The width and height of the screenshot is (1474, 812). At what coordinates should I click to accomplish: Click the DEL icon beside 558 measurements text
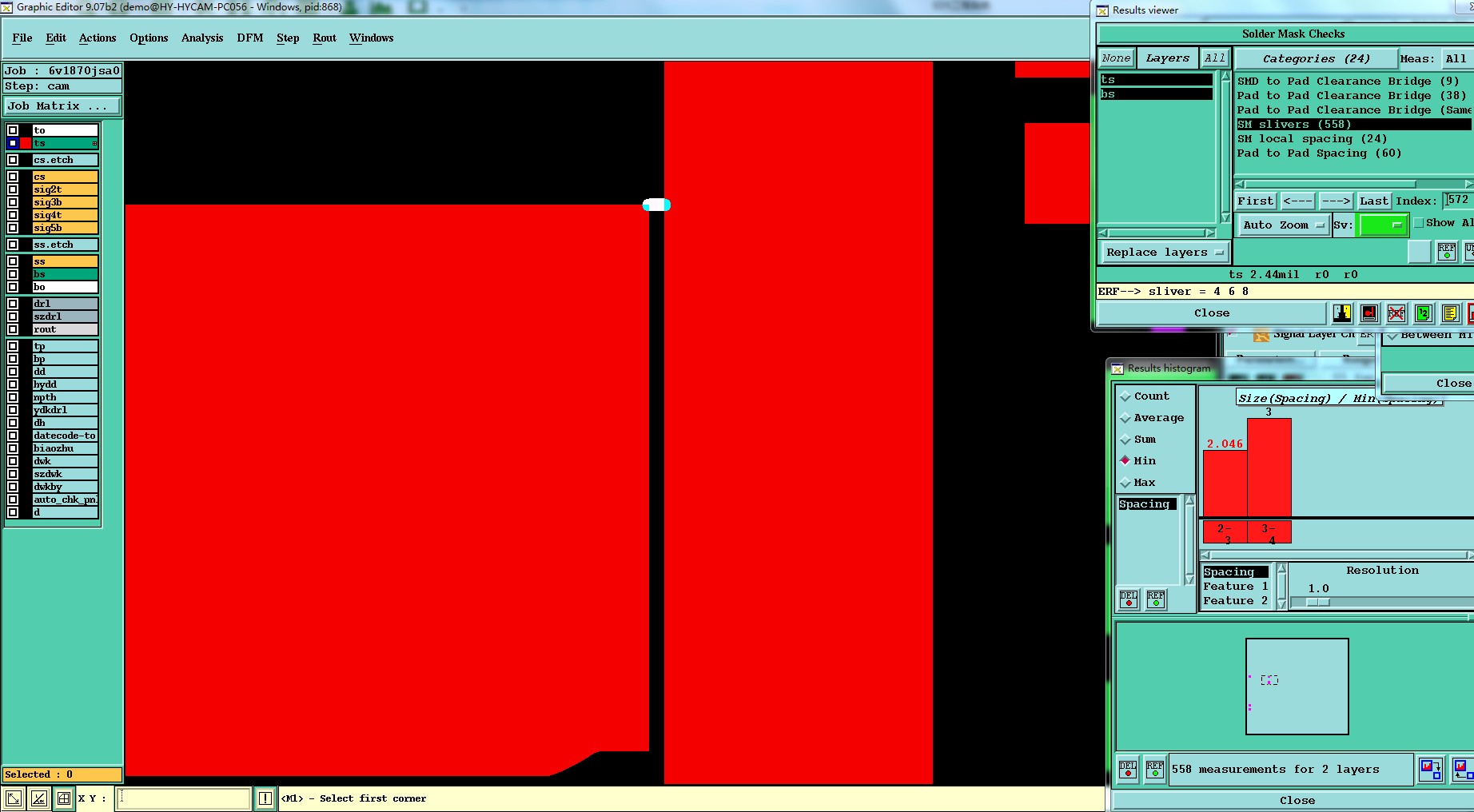1128,769
